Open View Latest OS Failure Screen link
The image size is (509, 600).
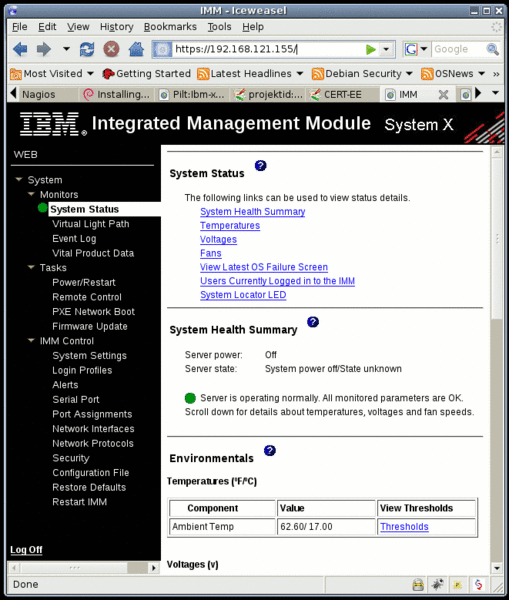(x=264, y=267)
